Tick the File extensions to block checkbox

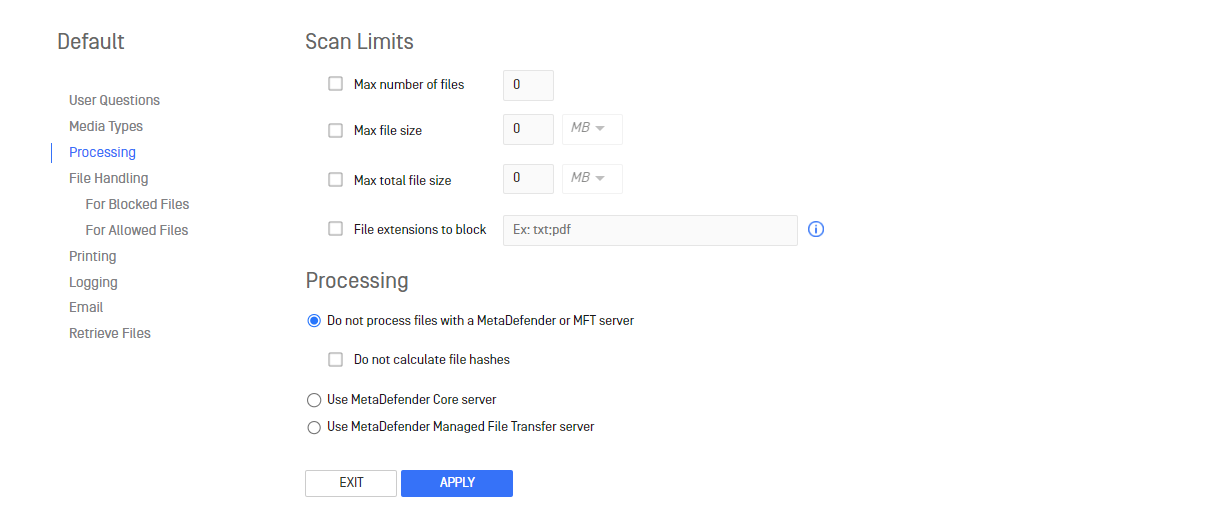[336, 229]
